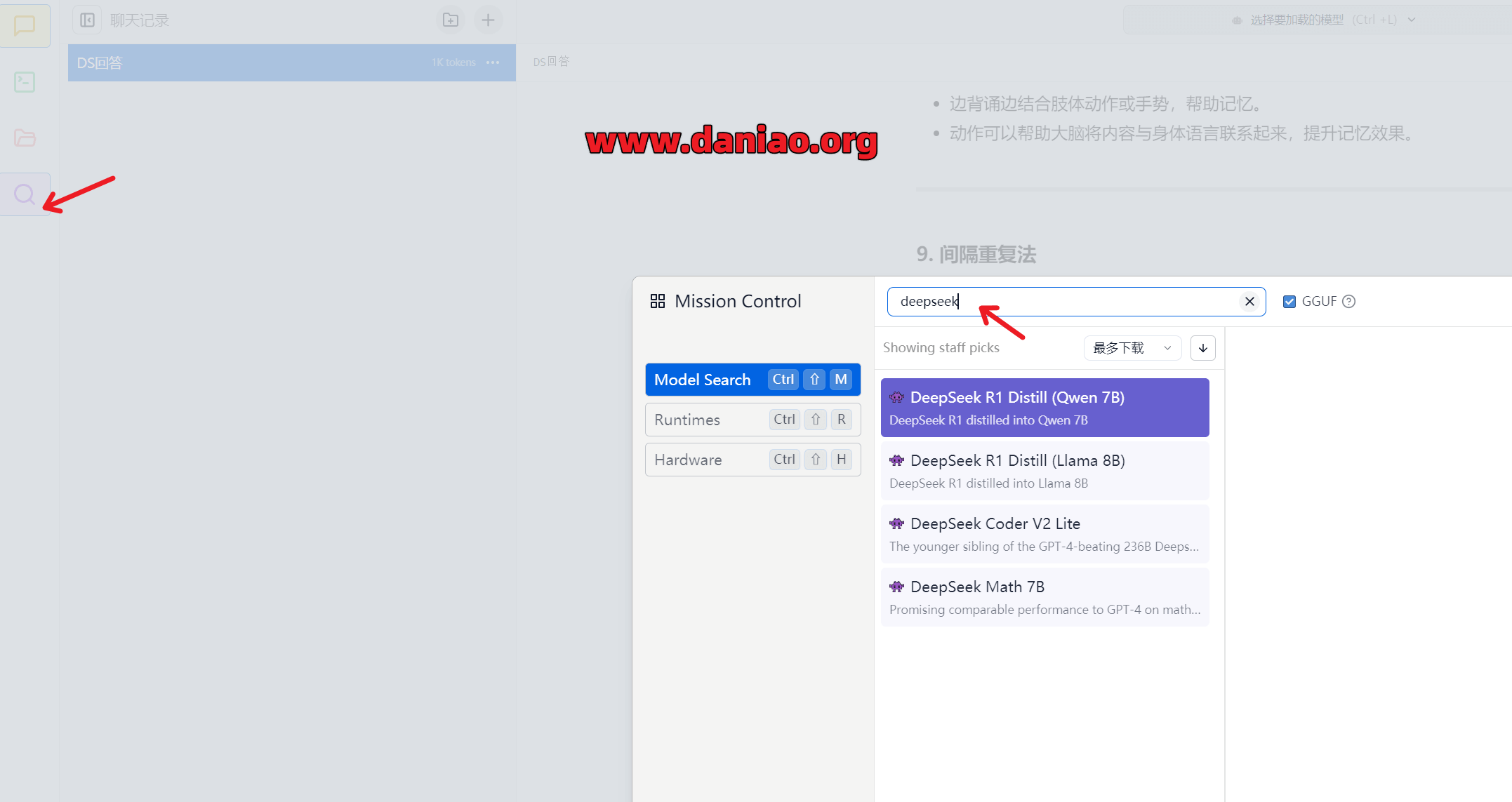This screenshot has width=1512, height=802.
Task: Open the 最多下载 sort dropdown
Action: (1132, 348)
